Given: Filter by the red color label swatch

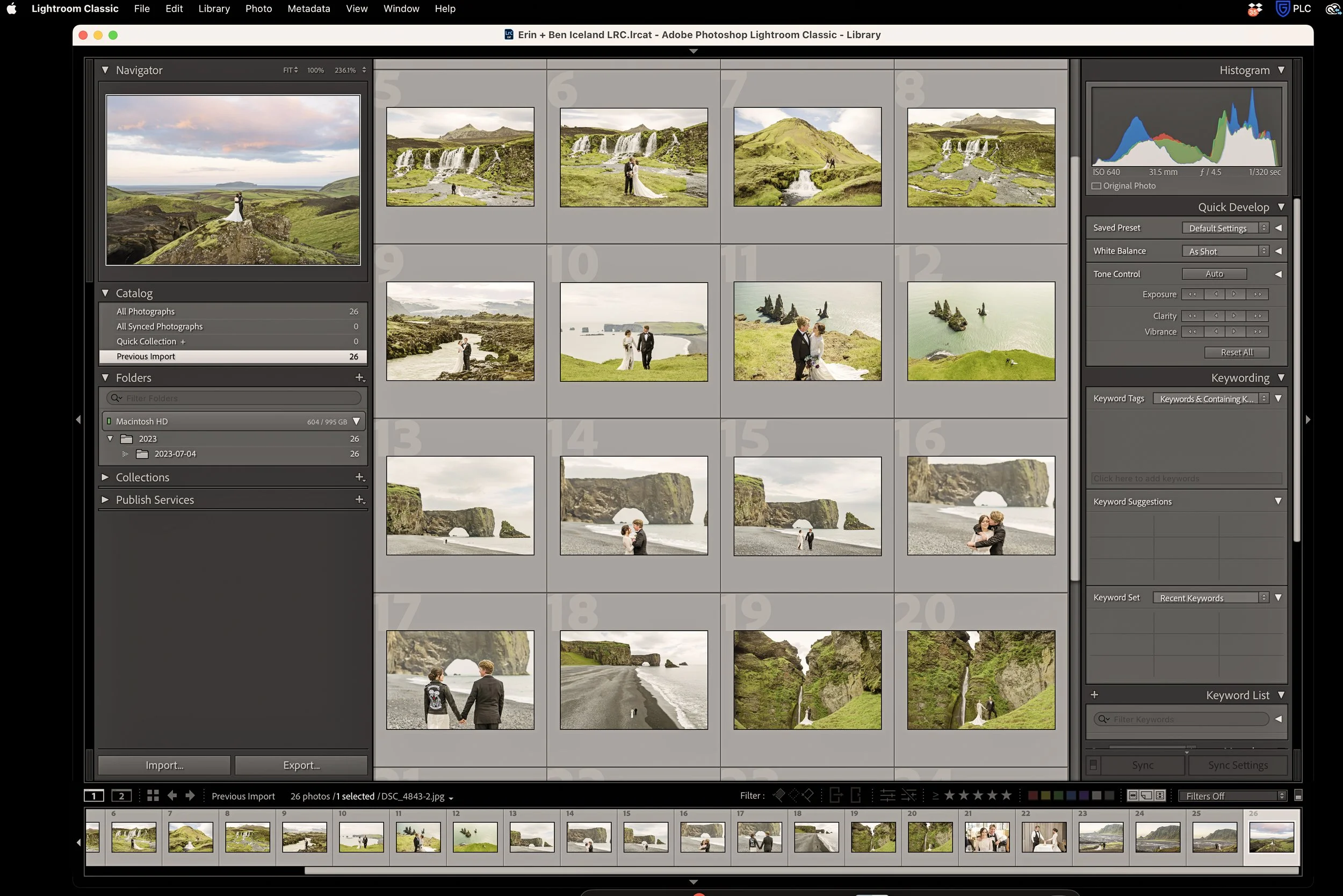Looking at the screenshot, I should (x=1032, y=796).
